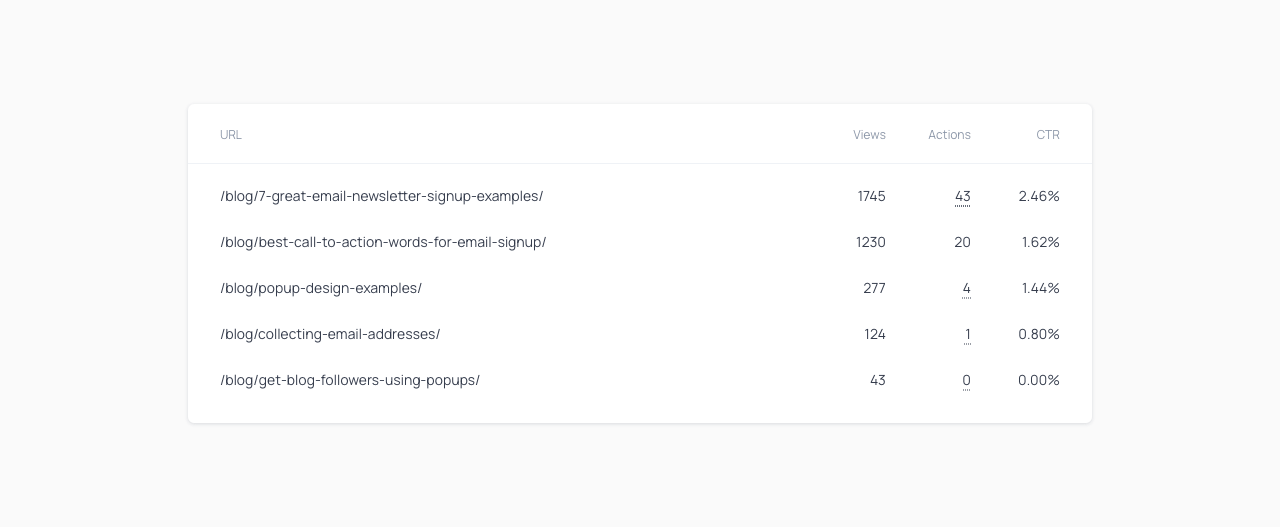Click the URL column header

231,135
